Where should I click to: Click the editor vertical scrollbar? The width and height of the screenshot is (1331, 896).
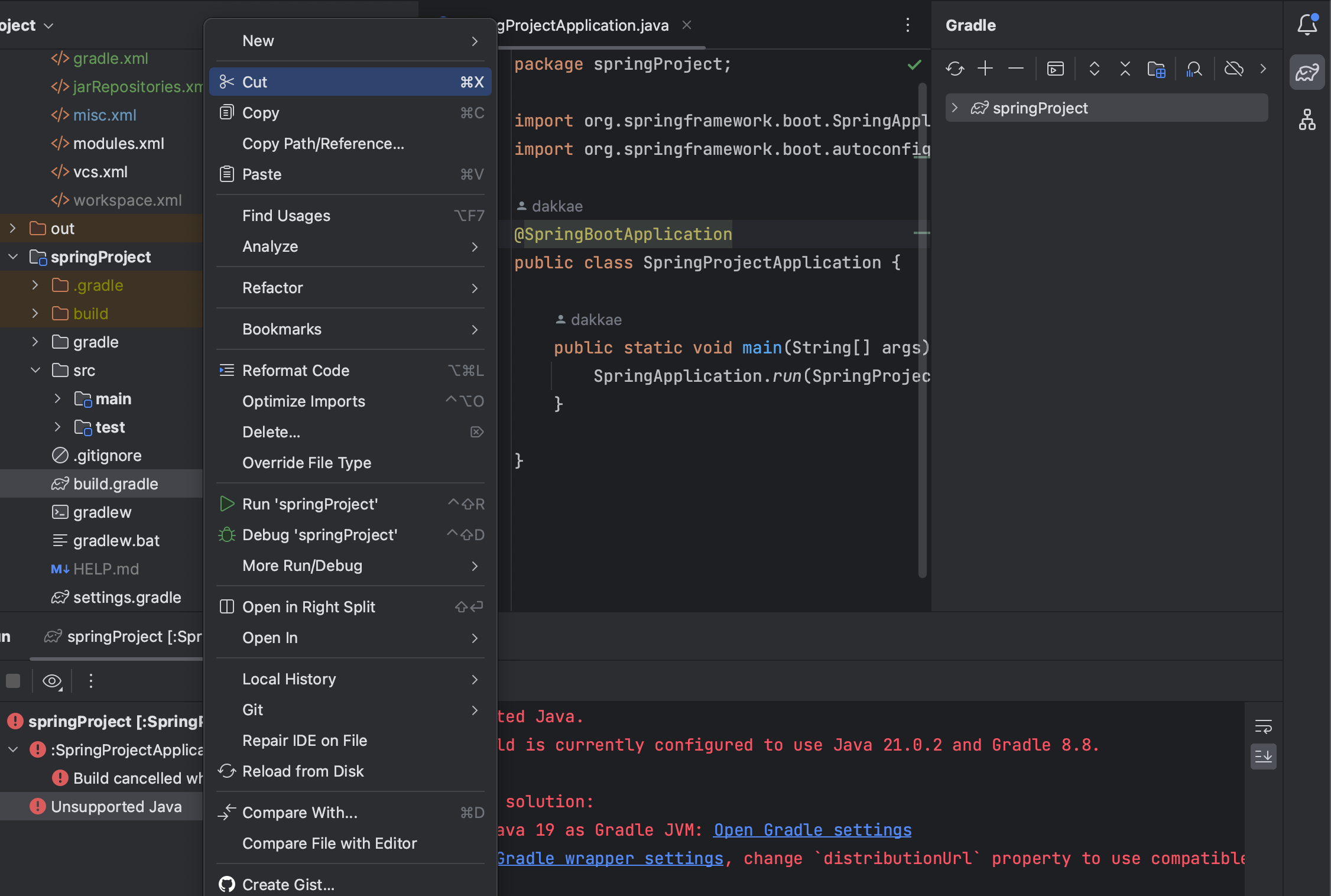pyautogui.click(x=922, y=331)
